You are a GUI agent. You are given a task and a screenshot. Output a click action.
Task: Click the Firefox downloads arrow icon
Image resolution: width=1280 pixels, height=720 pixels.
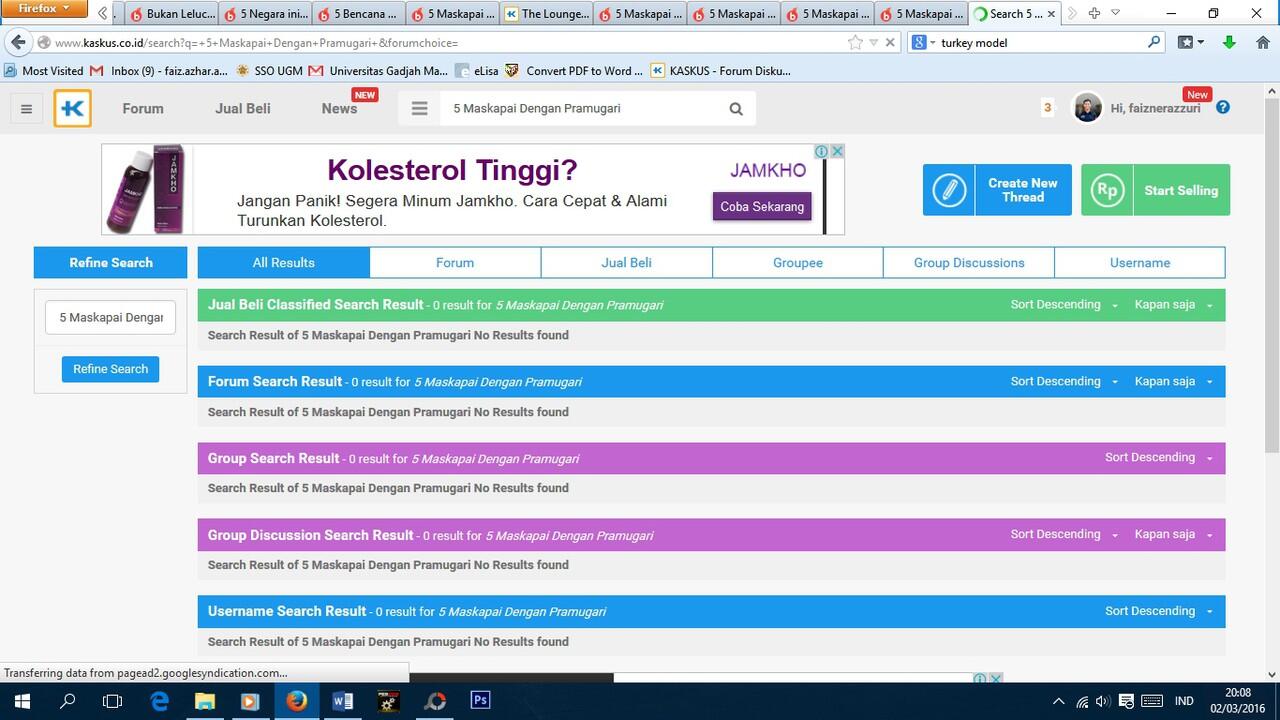[x=1229, y=42]
